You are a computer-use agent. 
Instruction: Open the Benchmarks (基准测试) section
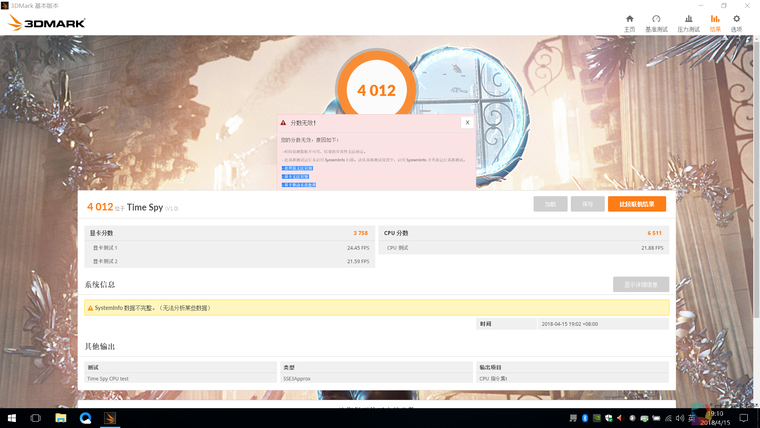coord(656,23)
